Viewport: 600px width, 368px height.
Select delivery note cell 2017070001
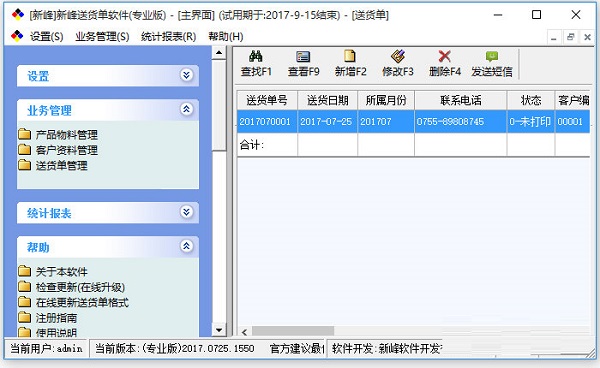[x=267, y=122]
